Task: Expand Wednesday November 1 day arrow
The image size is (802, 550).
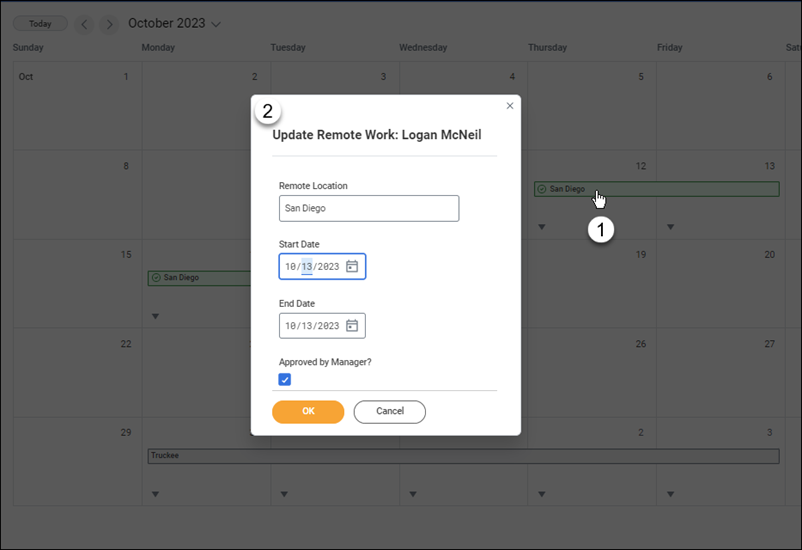Action: point(413,494)
